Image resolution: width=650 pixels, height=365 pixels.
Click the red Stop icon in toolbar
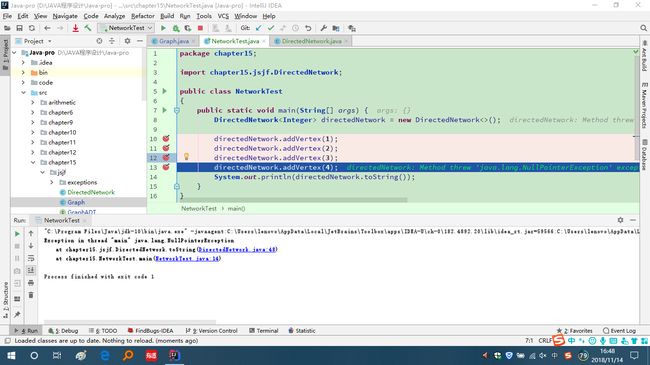[x=200, y=28]
